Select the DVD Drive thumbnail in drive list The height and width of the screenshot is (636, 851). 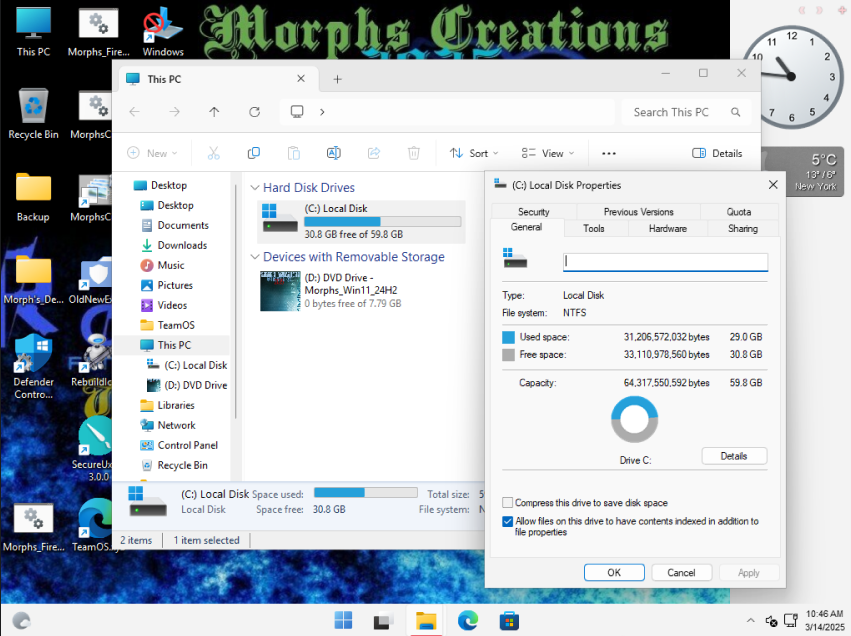coord(280,291)
